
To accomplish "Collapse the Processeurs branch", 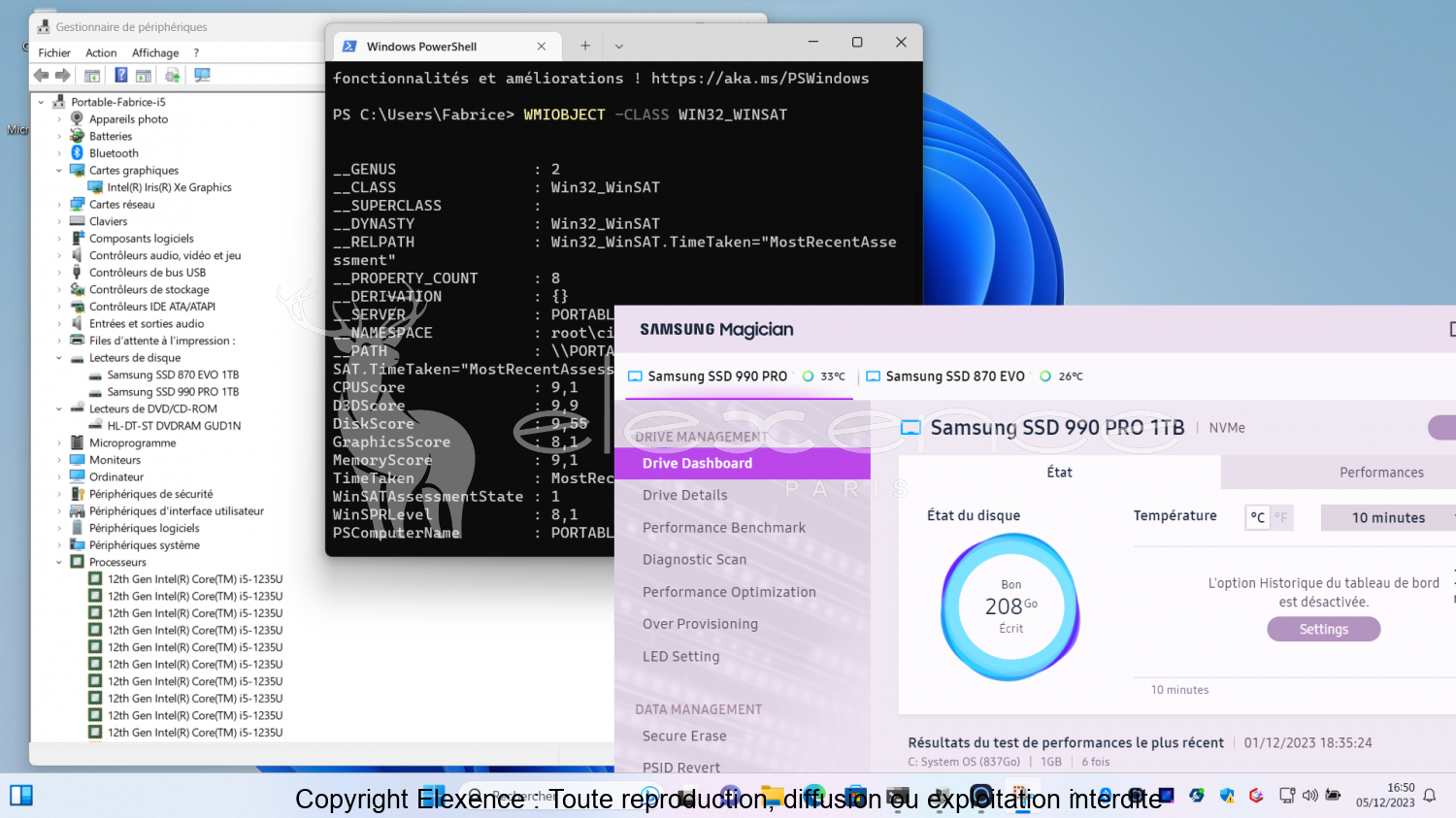I will pos(59,562).
